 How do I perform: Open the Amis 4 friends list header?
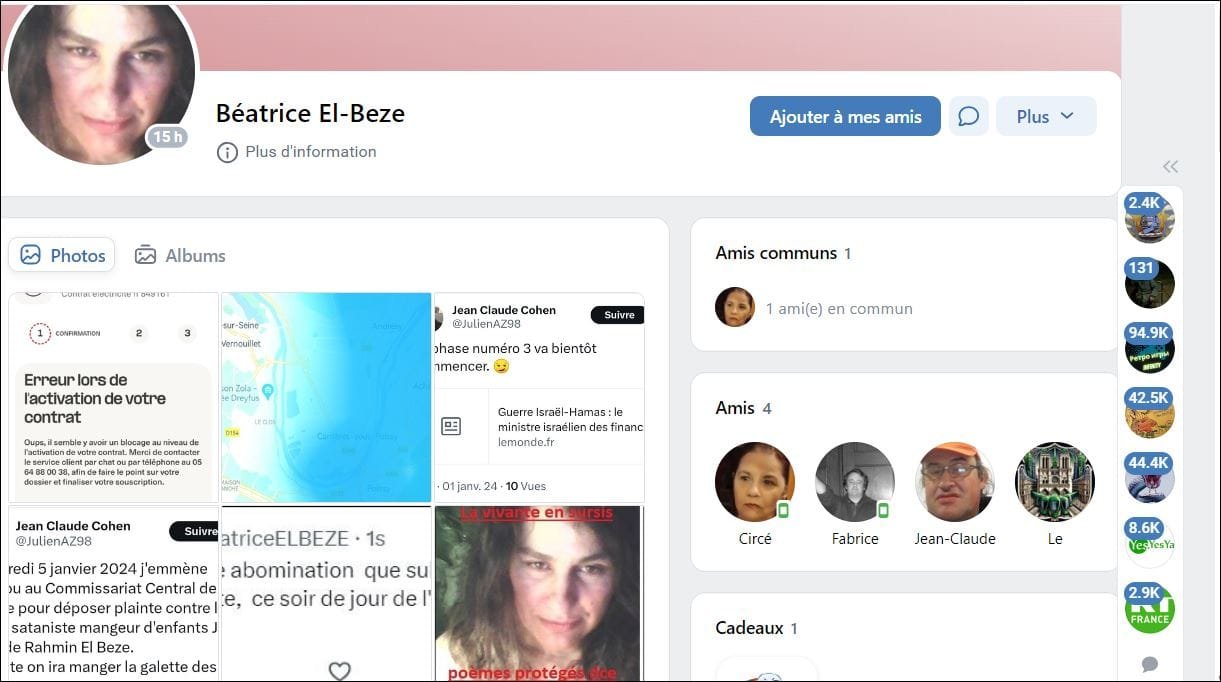click(x=743, y=408)
